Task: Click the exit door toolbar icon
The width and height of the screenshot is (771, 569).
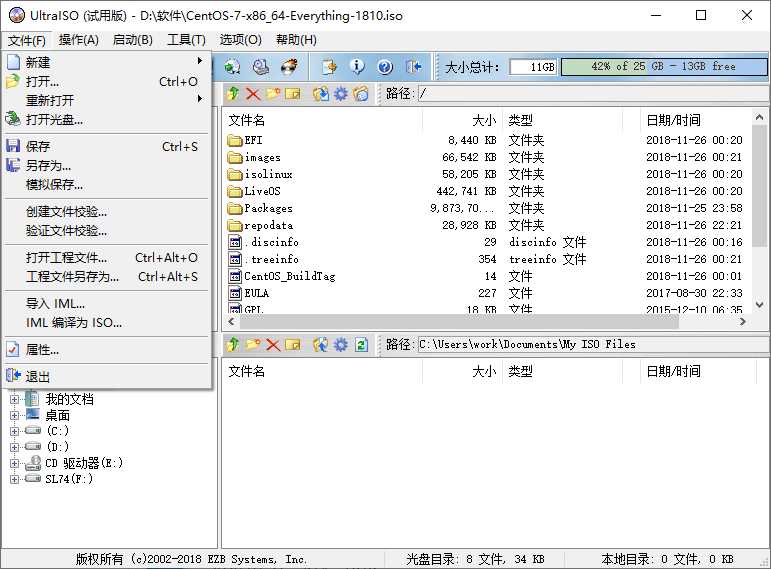Action: (414, 66)
